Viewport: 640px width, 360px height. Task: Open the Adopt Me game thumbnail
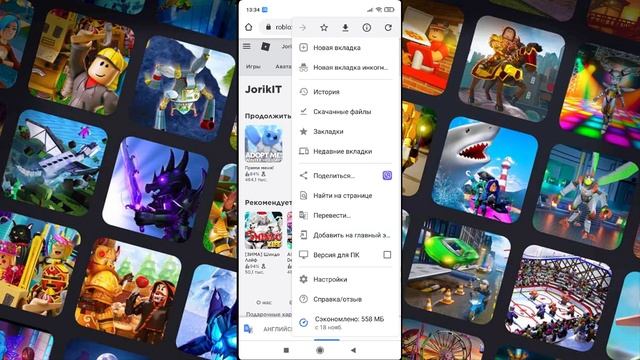point(264,144)
